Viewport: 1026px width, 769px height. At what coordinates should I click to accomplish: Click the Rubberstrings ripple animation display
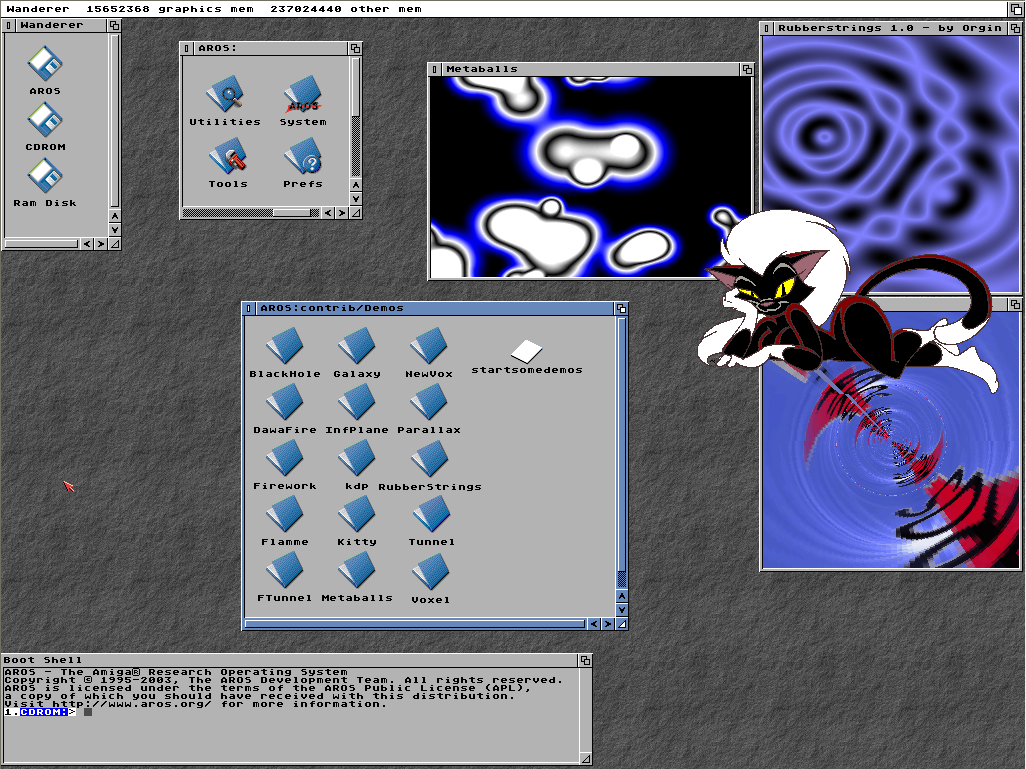891,164
